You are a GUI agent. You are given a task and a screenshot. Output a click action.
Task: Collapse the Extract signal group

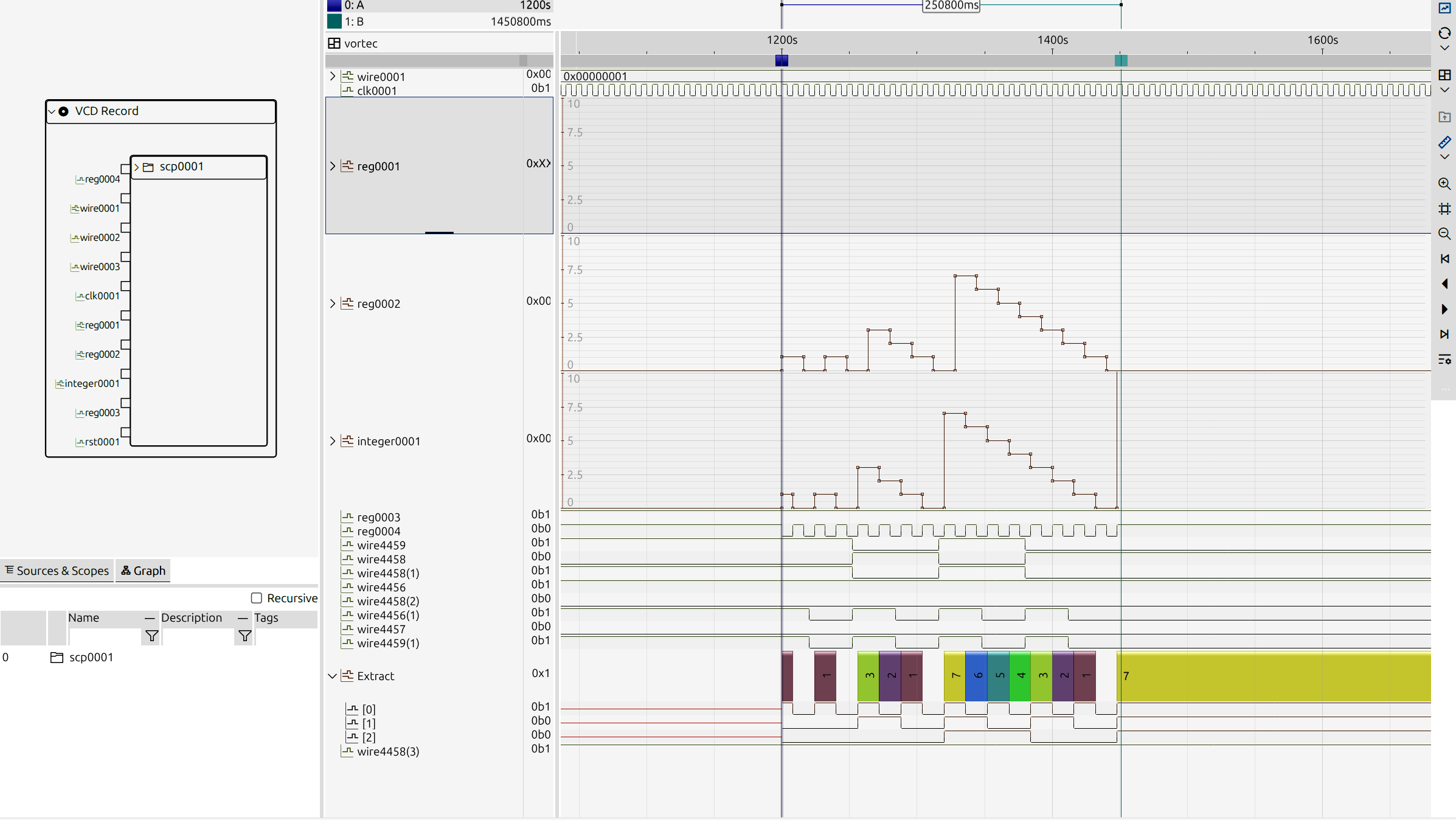coord(333,676)
